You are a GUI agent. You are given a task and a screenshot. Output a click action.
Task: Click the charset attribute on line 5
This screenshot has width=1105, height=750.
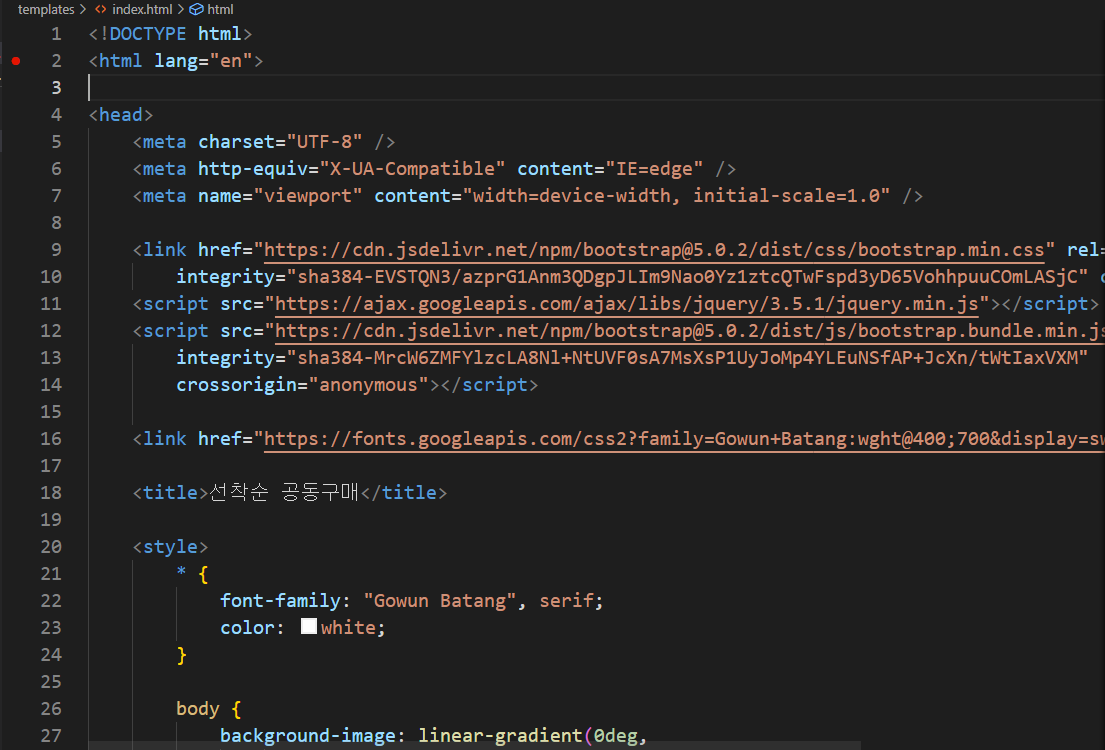point(237,142)
